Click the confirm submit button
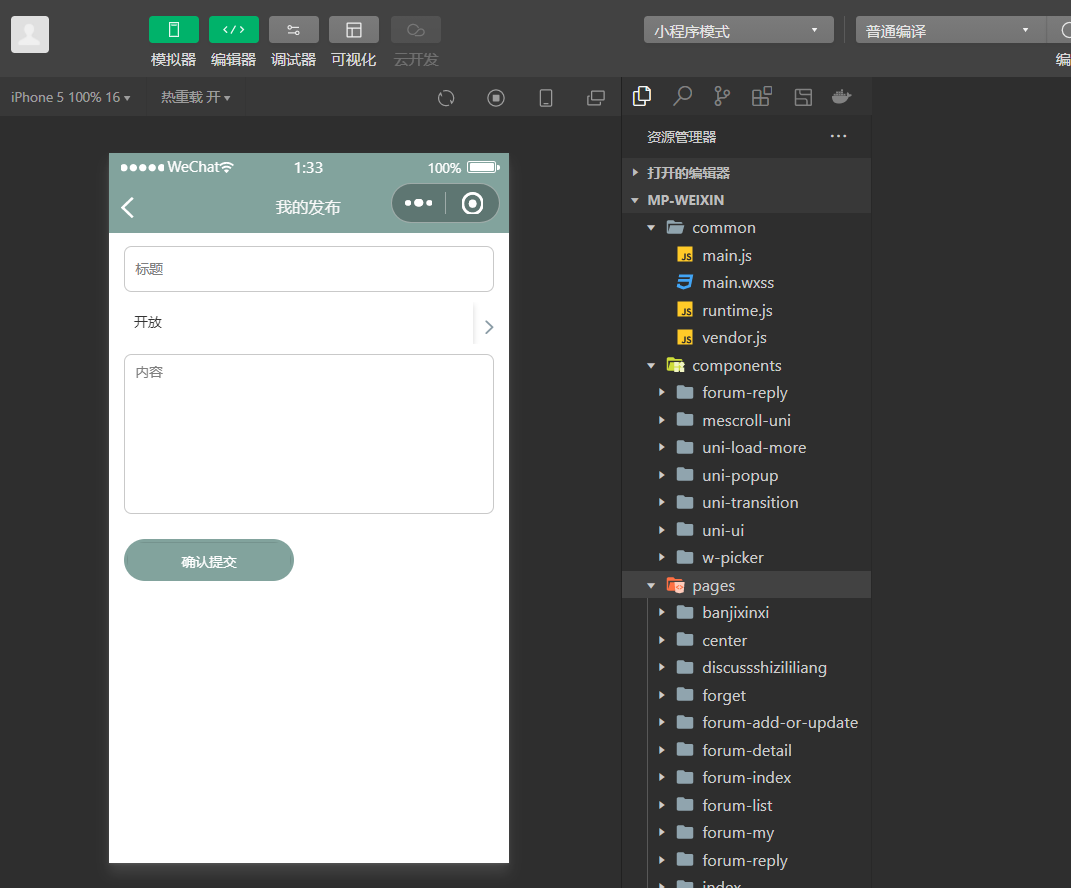Image resolution: width=1071 pixels, height=888 pixels. [209, 560]
